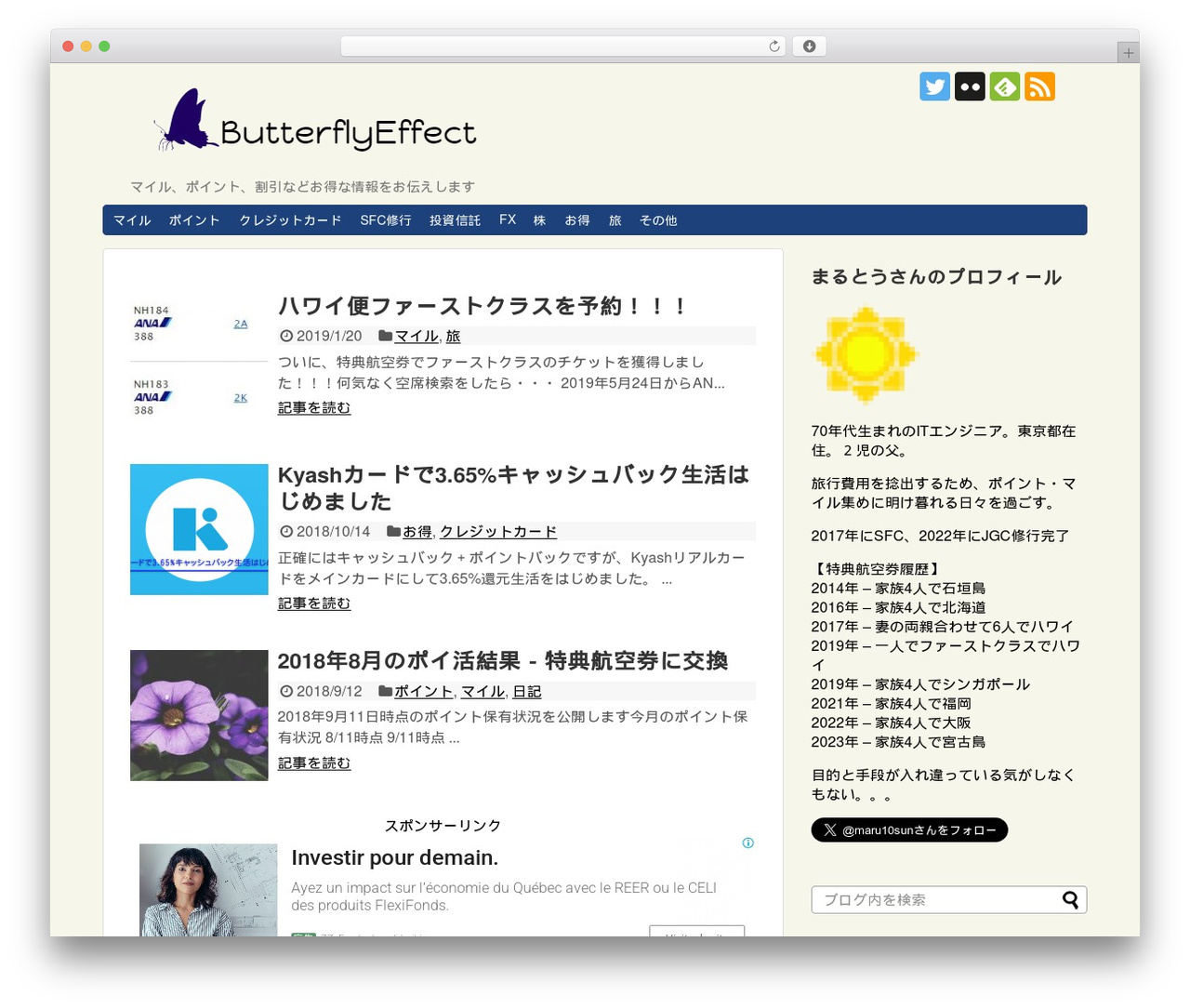Click the browser address bar
The width and height of the screenshot is (1190, 1008).
(563, 46)
